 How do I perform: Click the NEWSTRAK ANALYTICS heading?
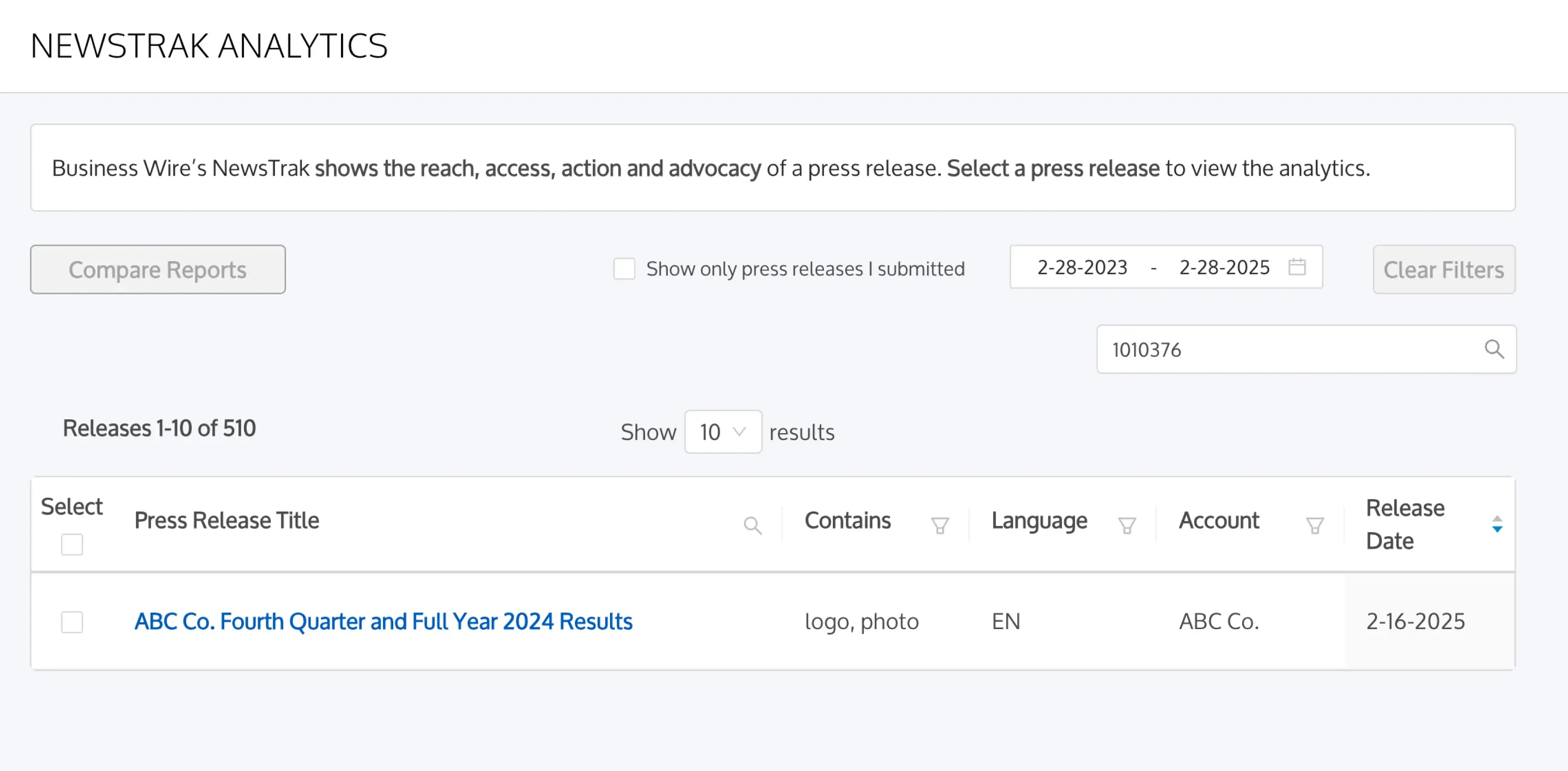point(209,46)
